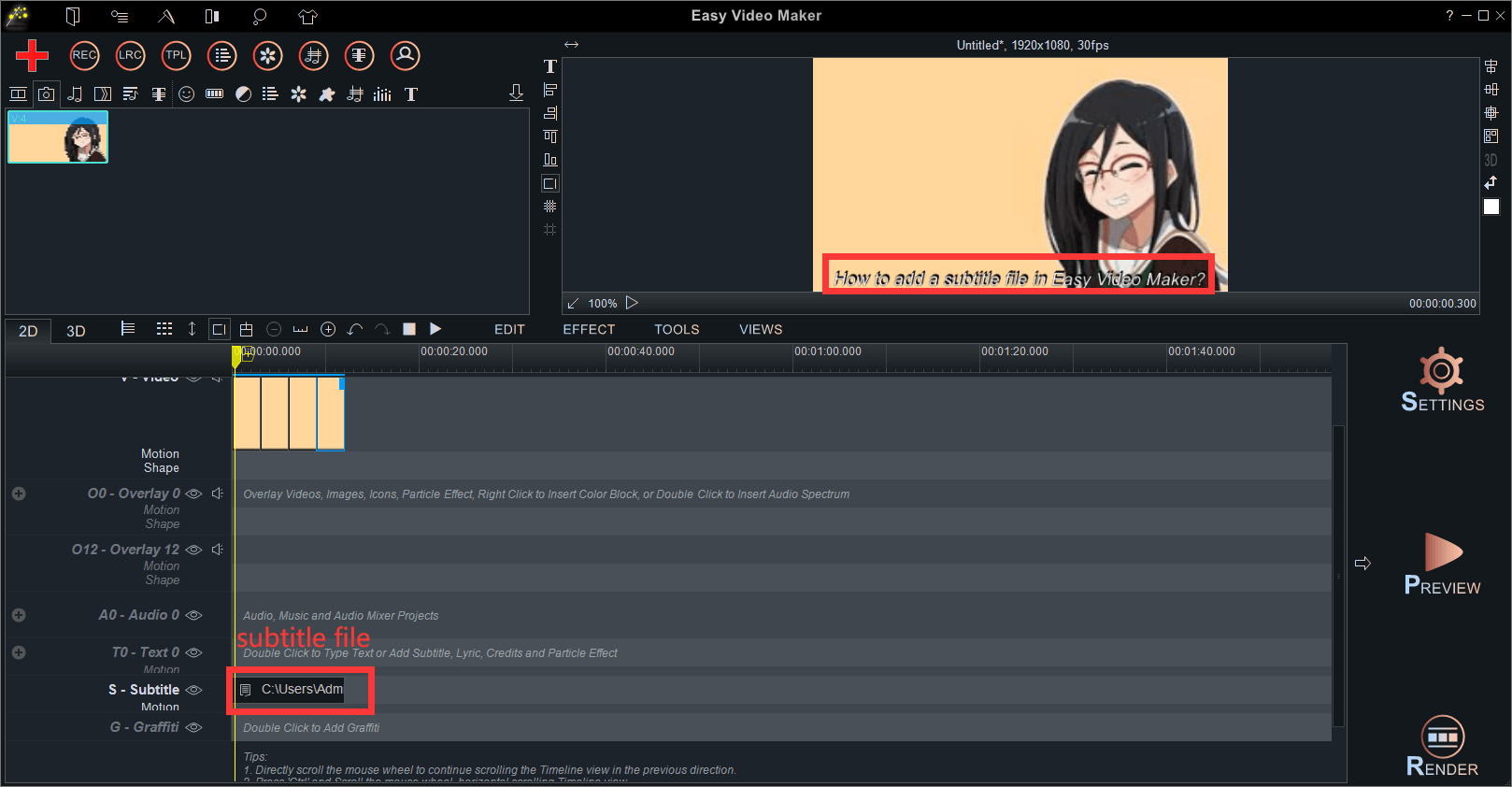Show the video clips media tab
Screen dimensions: 1512x787
18,93
